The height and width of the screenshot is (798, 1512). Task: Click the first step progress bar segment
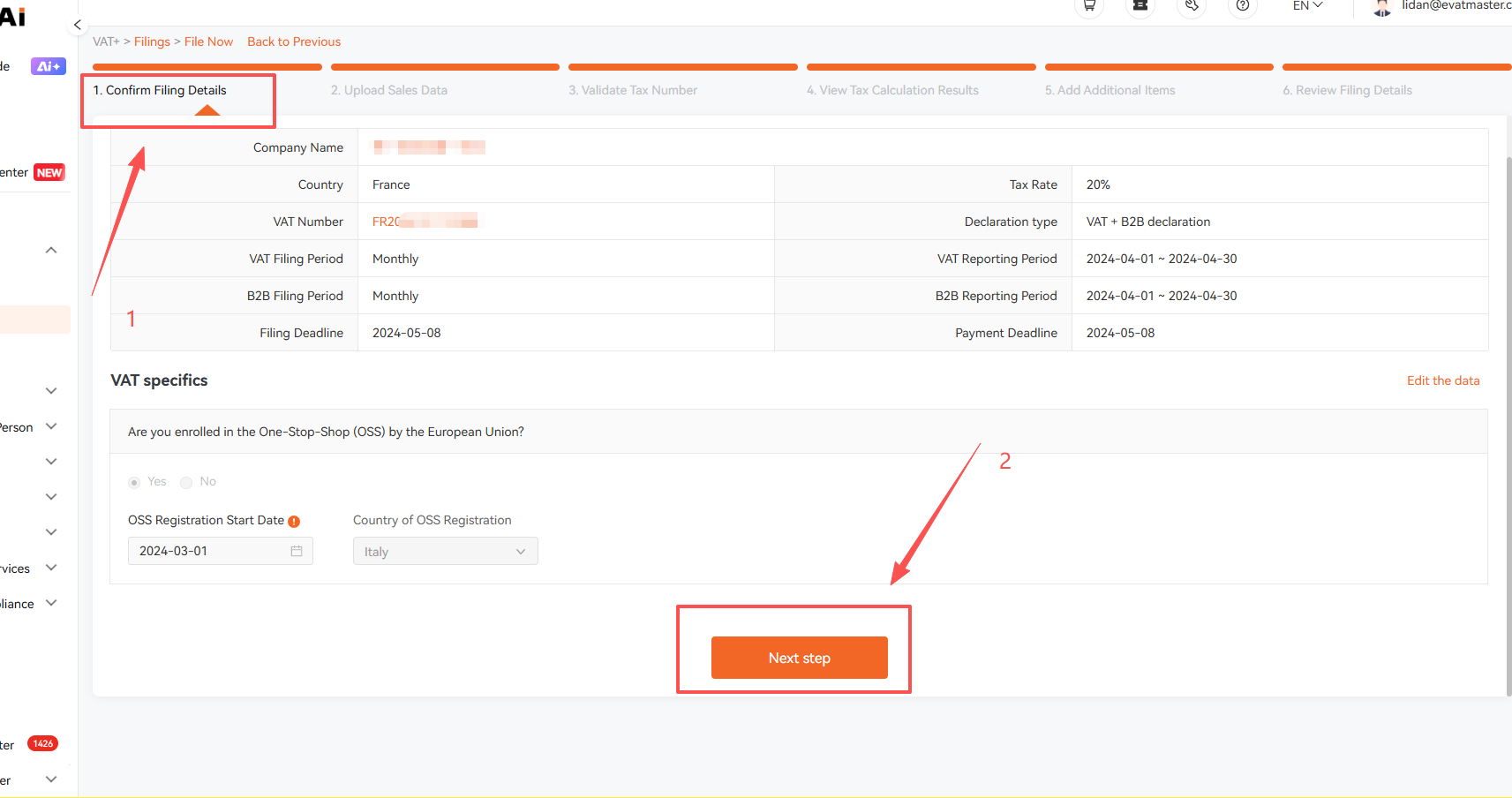207,67
